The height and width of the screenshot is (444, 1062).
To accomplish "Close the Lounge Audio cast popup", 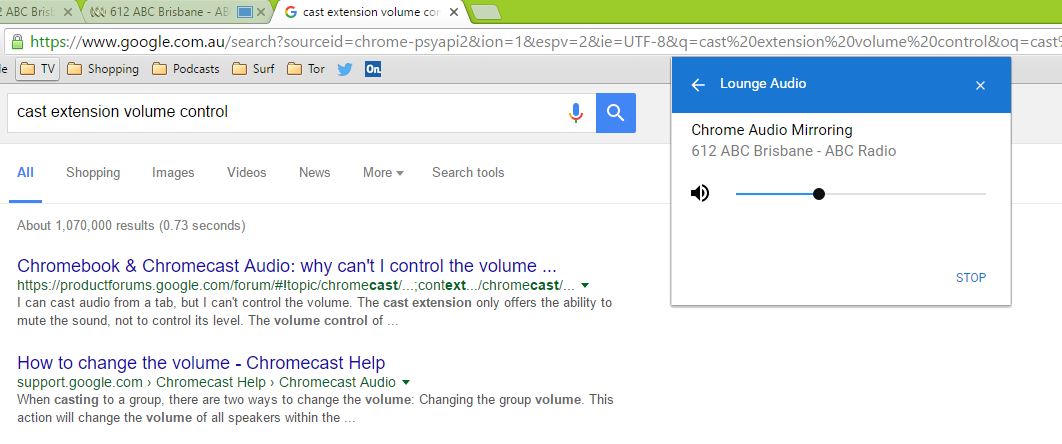I will tap(980, 85).
